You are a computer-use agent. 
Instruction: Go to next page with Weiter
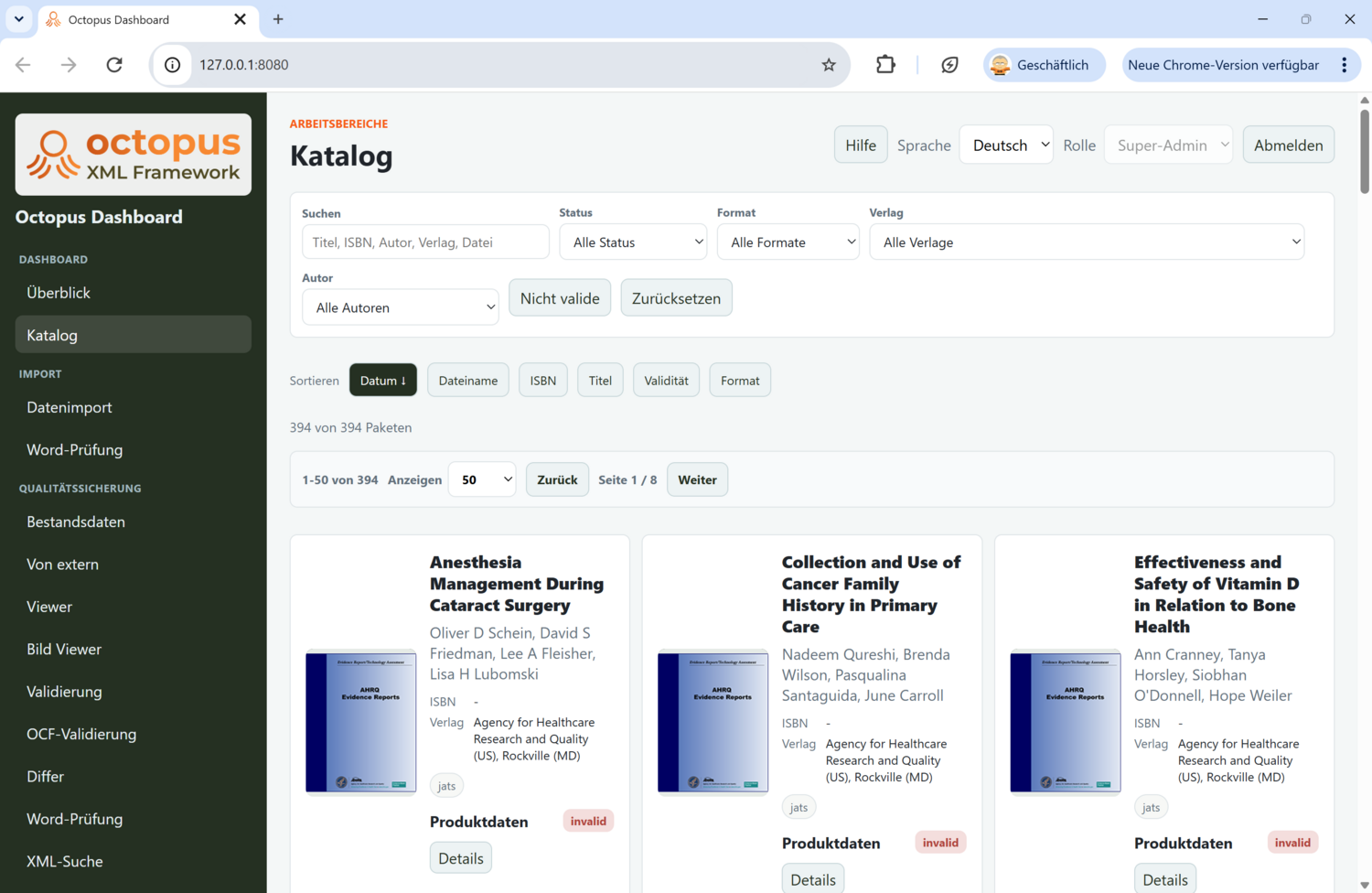(x=697, y=479)
